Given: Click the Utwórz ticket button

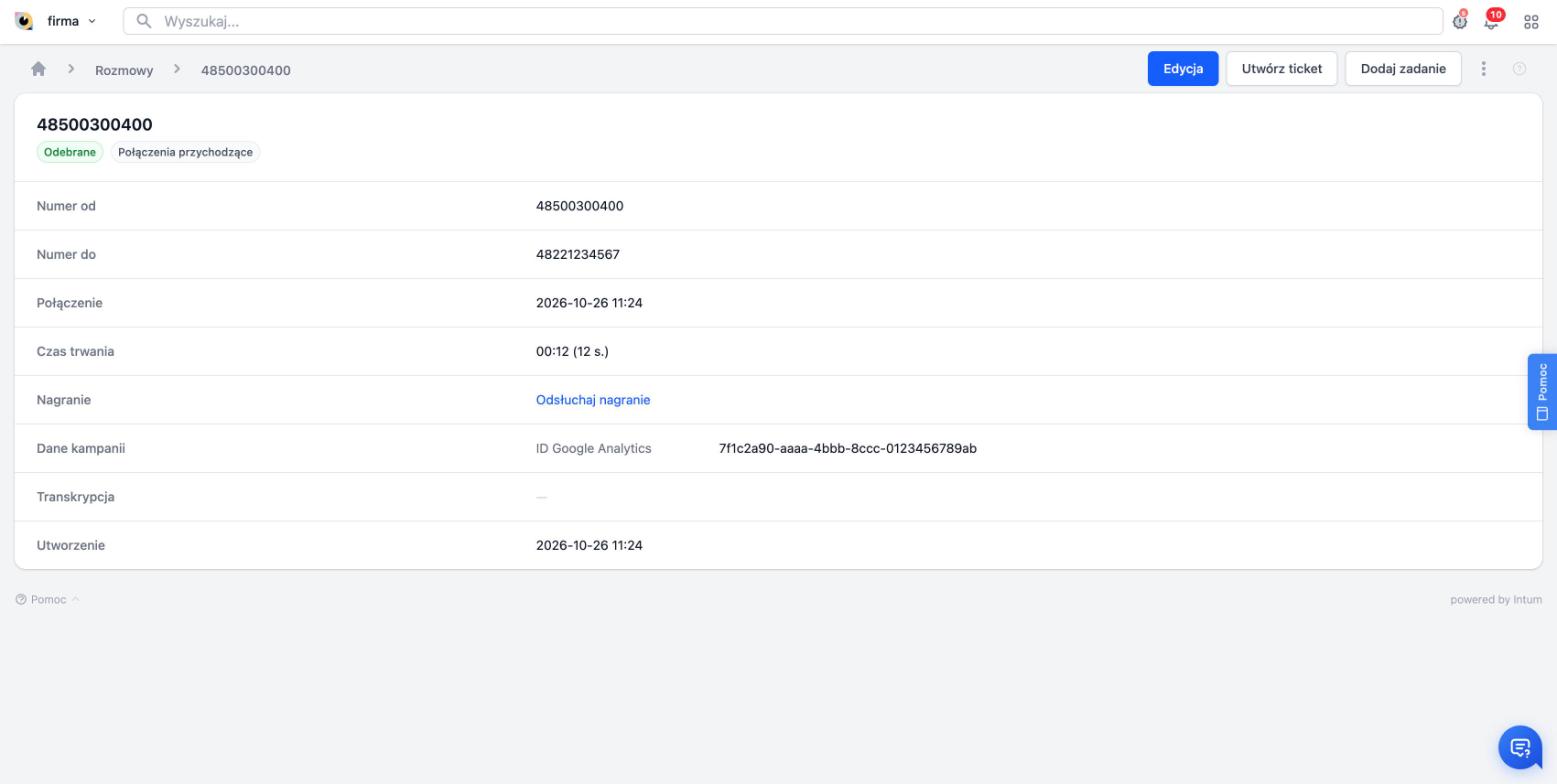Looking at the screenshot, I should pos(1282,69).
